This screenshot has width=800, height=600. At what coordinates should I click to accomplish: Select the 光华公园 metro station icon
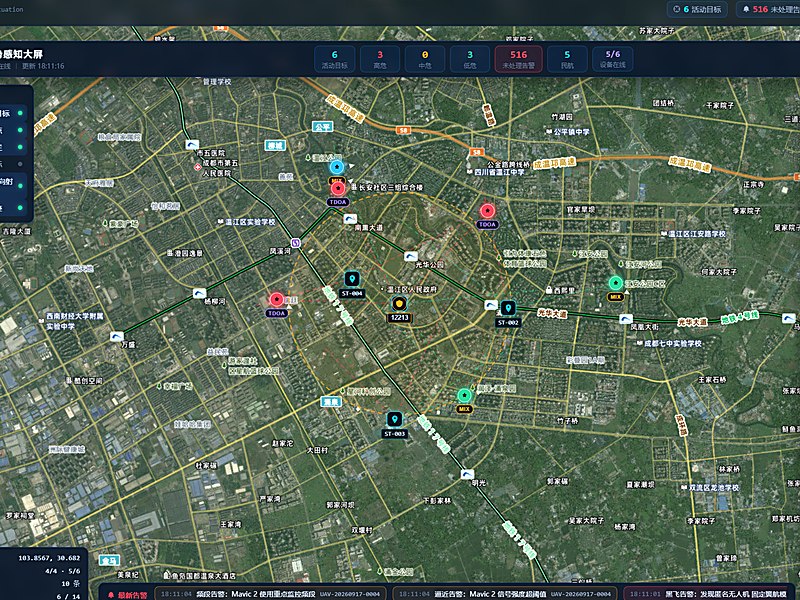[411, 256]
